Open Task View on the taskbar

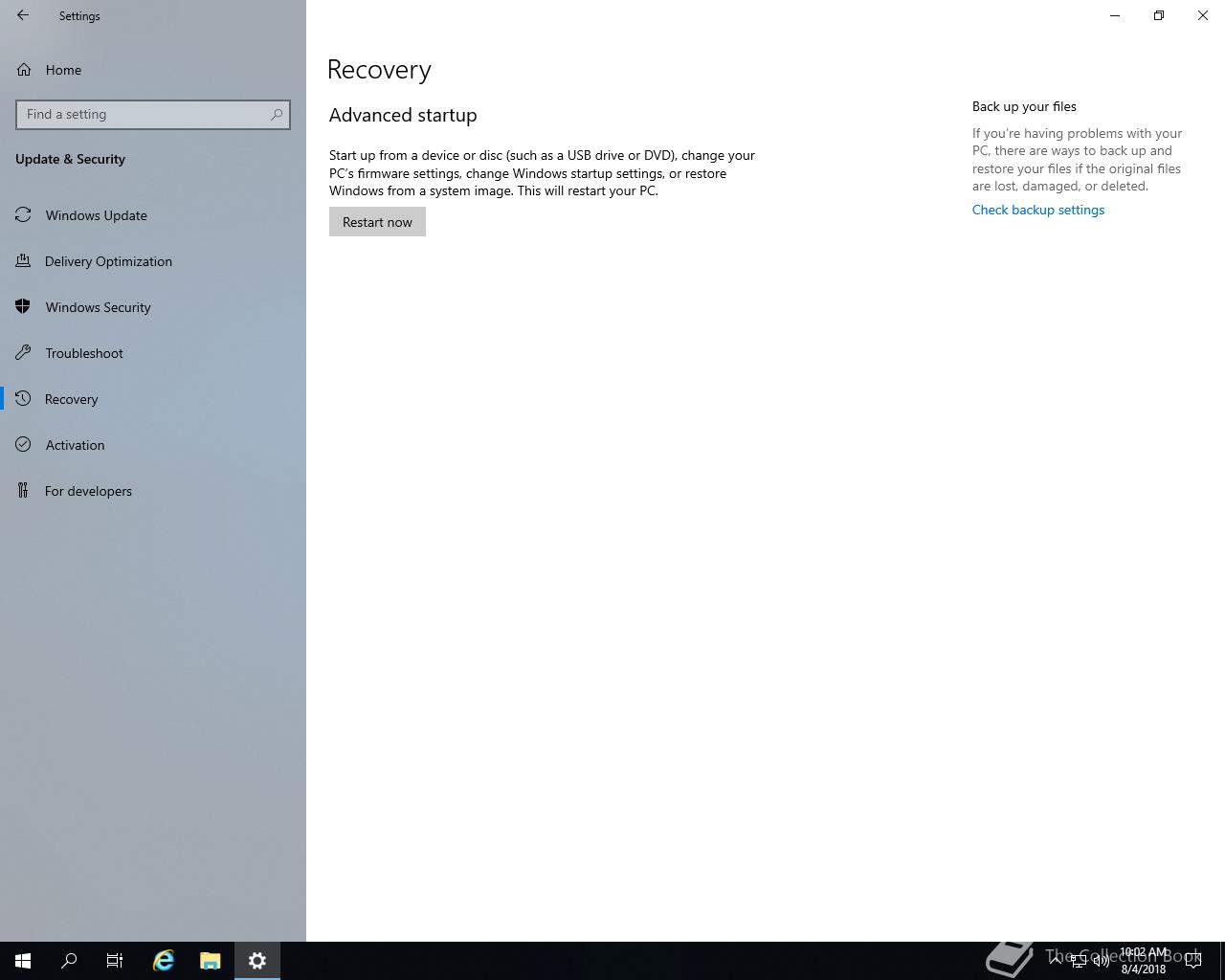pyautogui.click(x=115, y=961)
